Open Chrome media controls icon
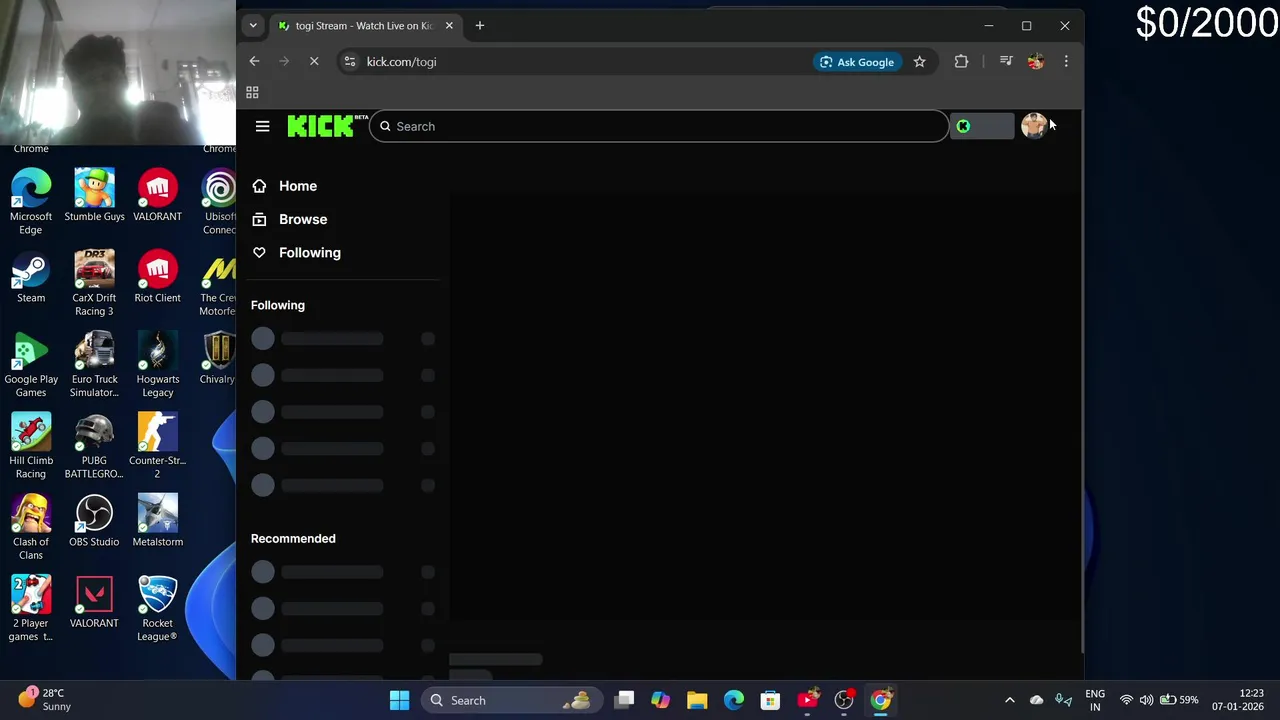 pos(1006,61)
